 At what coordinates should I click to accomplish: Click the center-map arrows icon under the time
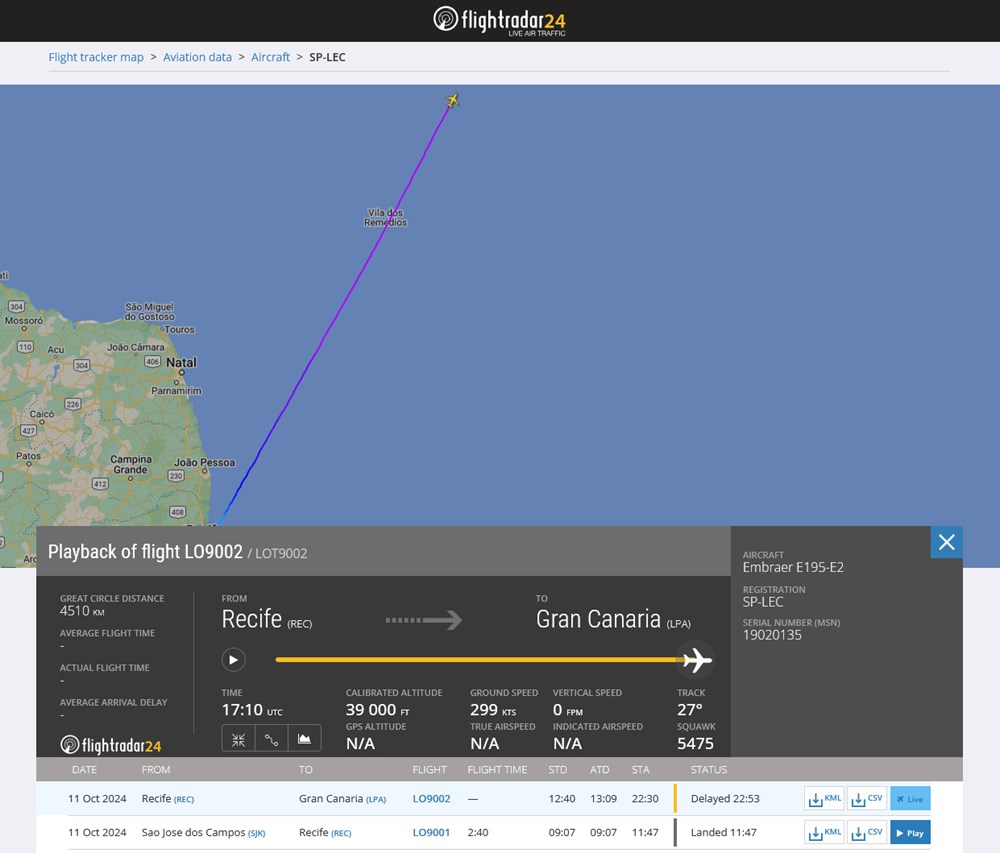click(239, 739)
